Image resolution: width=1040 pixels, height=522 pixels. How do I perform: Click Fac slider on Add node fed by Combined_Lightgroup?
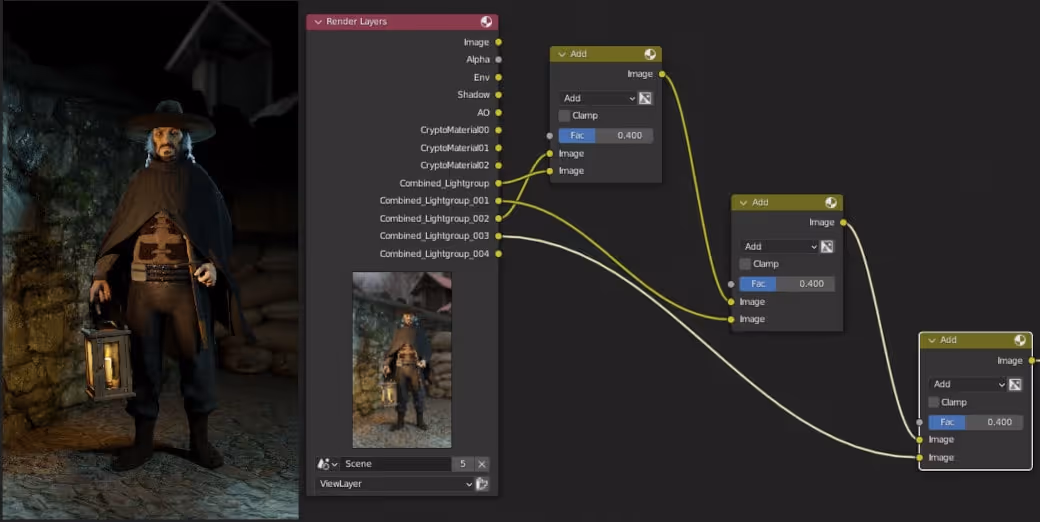606,135
